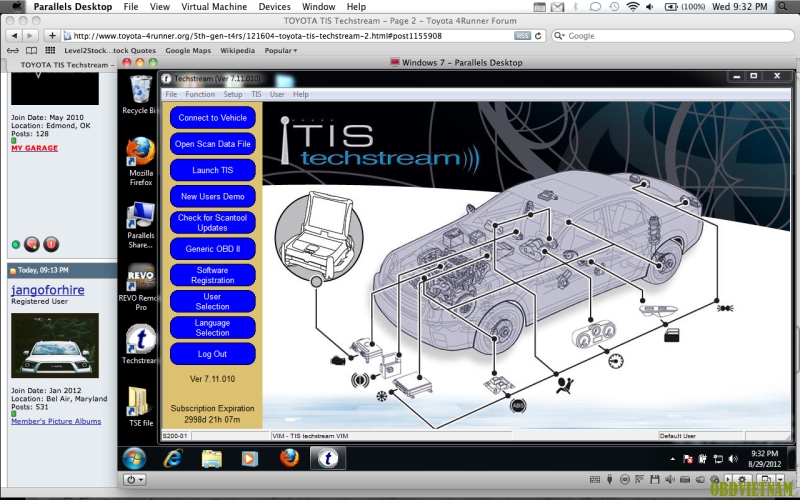Image resolution: width=800 pixels, height=500 pixels.
Task: Open Language Selection
Action: pyautogui.click(x=212, y=328)
